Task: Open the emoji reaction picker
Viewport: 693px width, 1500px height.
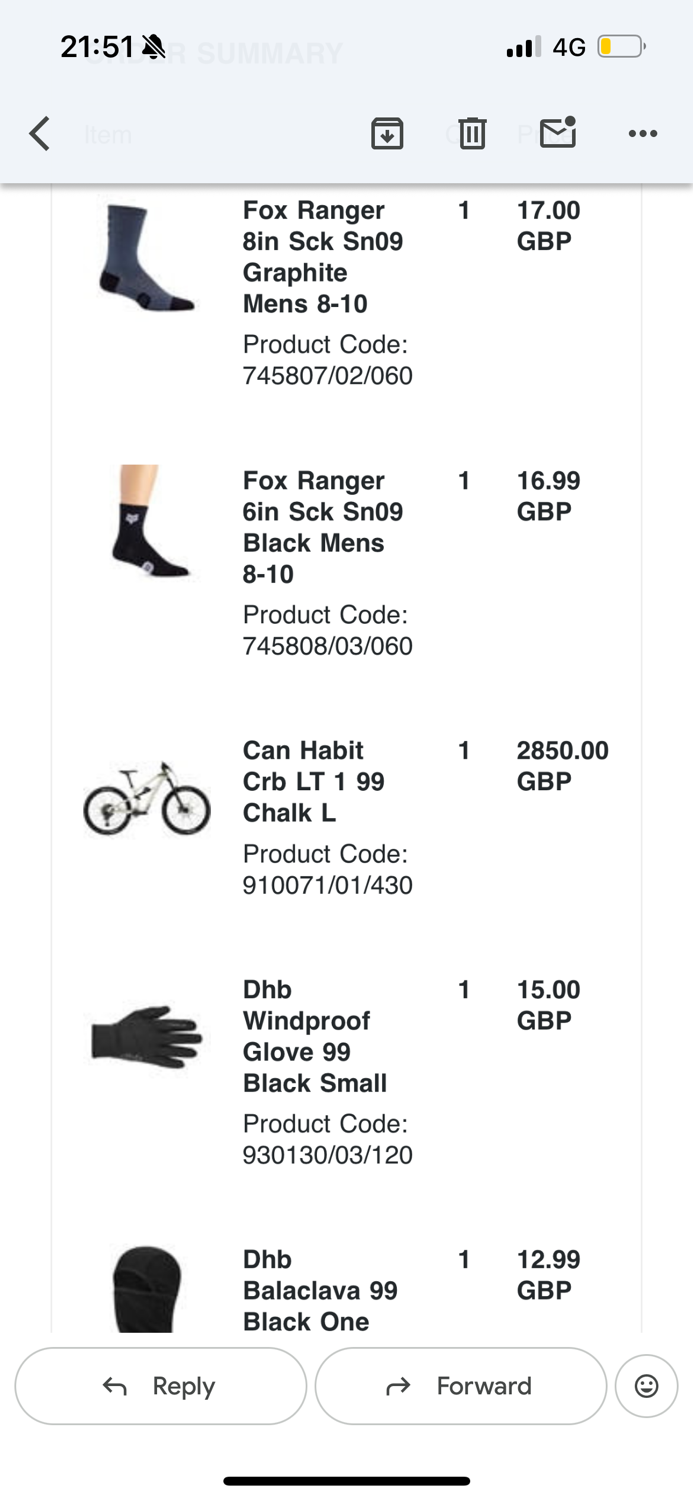Action: click(647, 1385)
